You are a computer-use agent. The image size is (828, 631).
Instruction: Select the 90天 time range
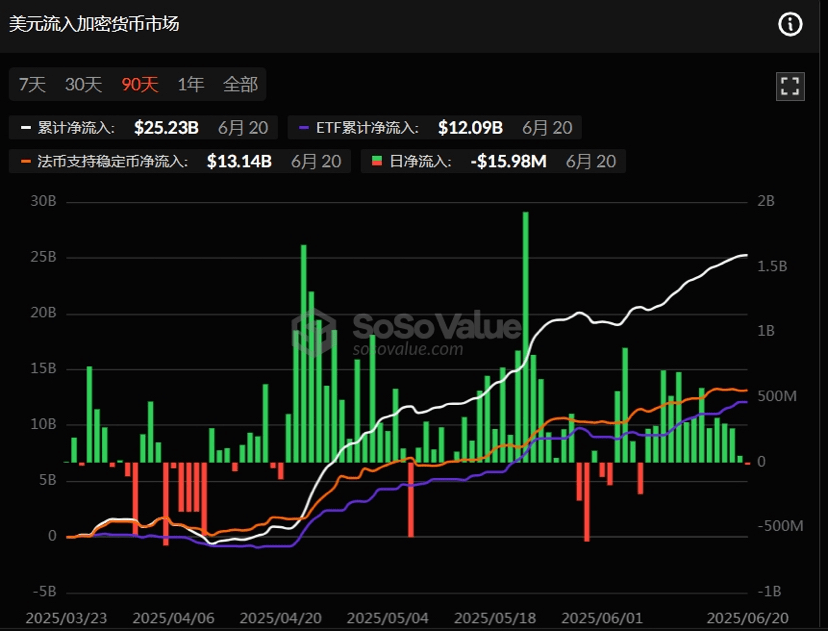[x=140, y=84]
